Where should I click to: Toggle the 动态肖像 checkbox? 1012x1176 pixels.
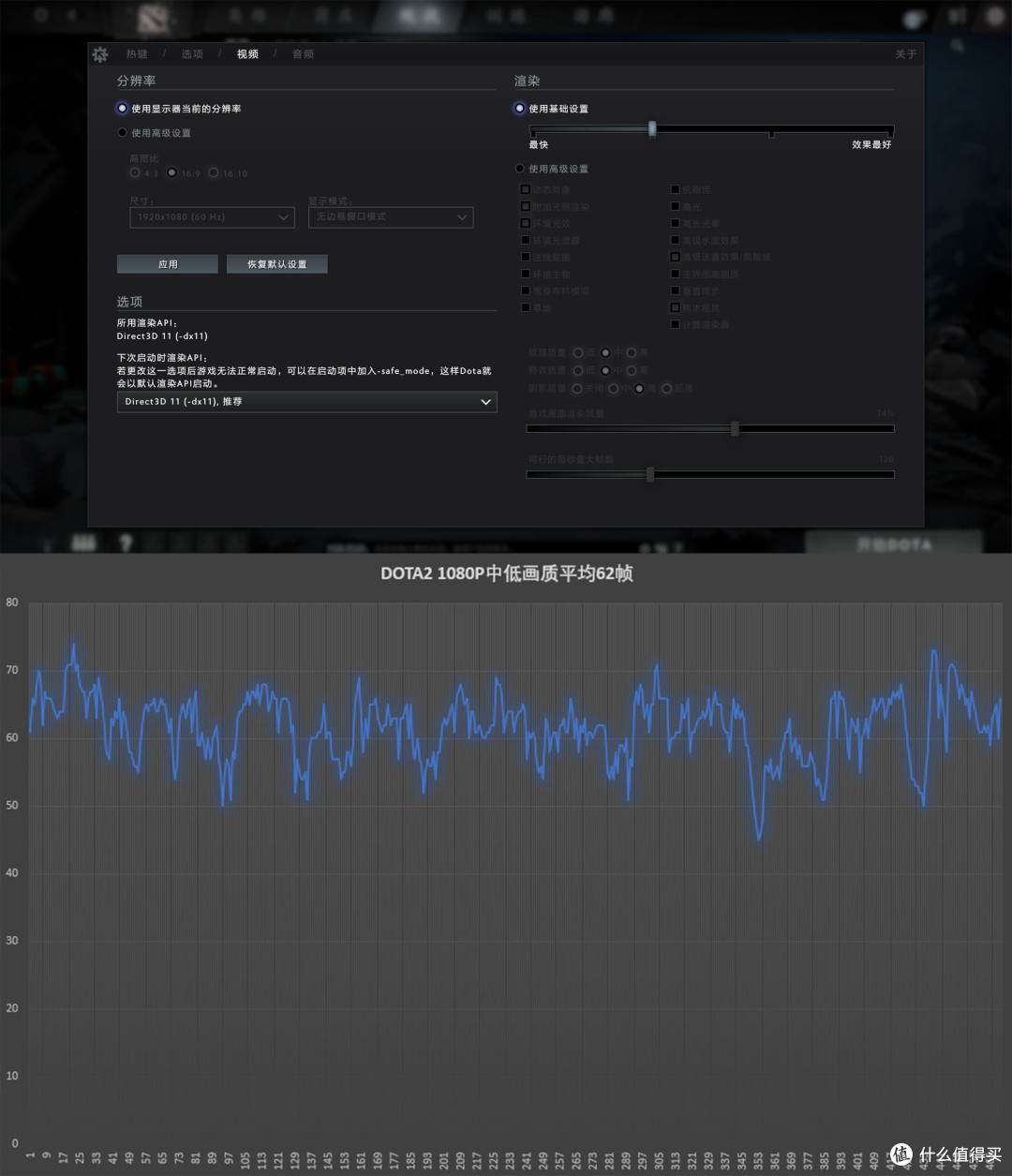pyautogui.click(x=526, y=189)
